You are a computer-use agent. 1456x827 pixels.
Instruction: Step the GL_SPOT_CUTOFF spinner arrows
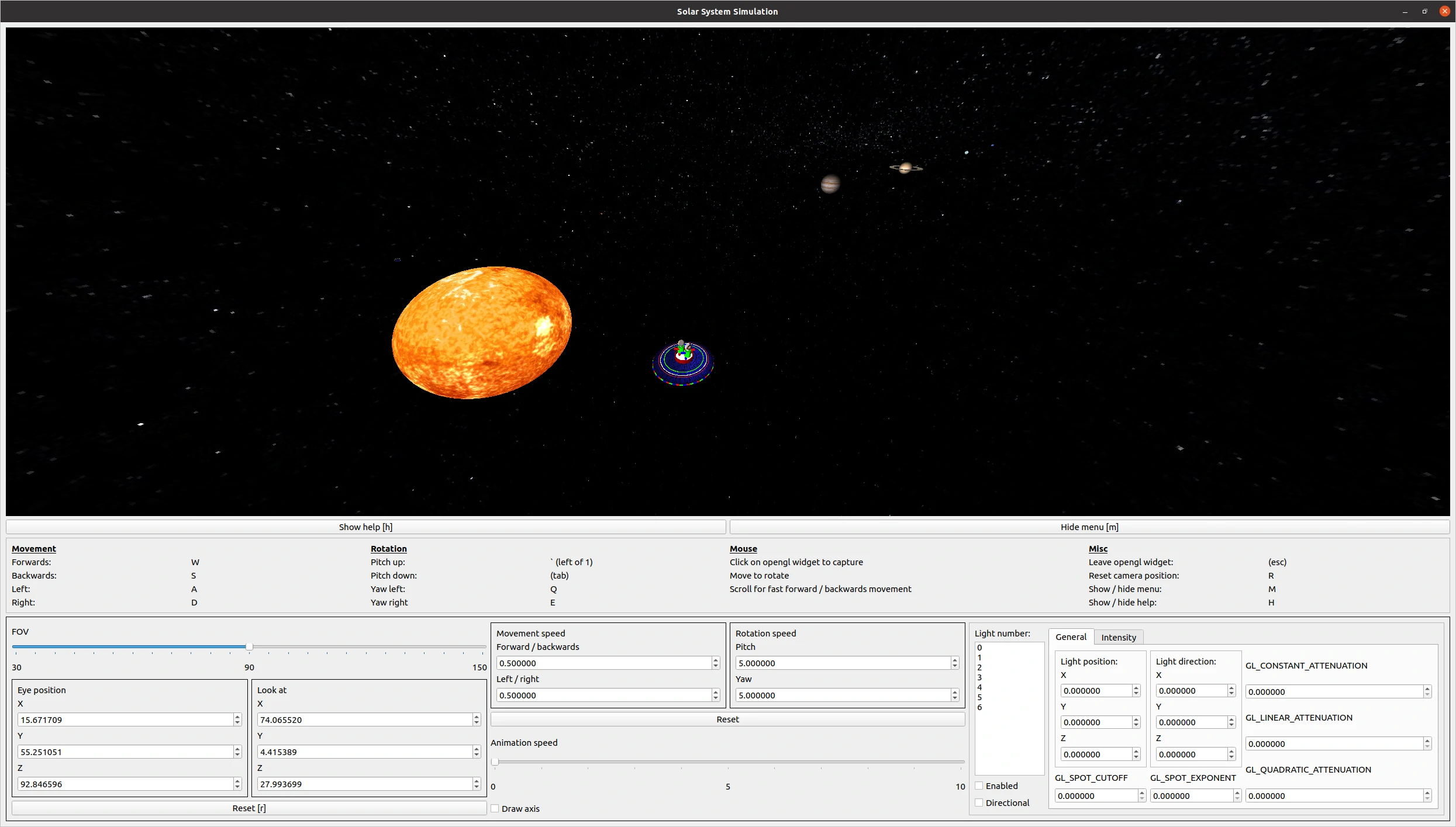(1142, 795)
